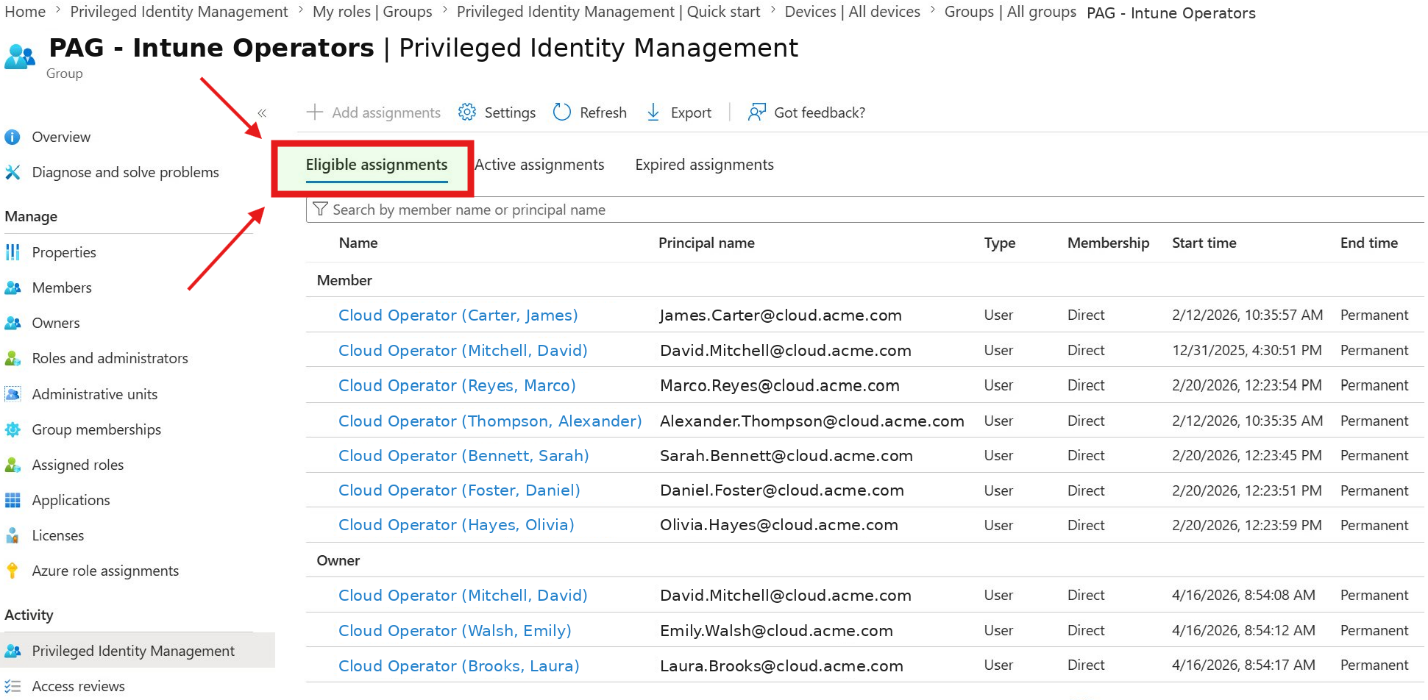Open Cloud Operator (Hayes, Olivia) link
1428x700 pixels.
(456, 525)
